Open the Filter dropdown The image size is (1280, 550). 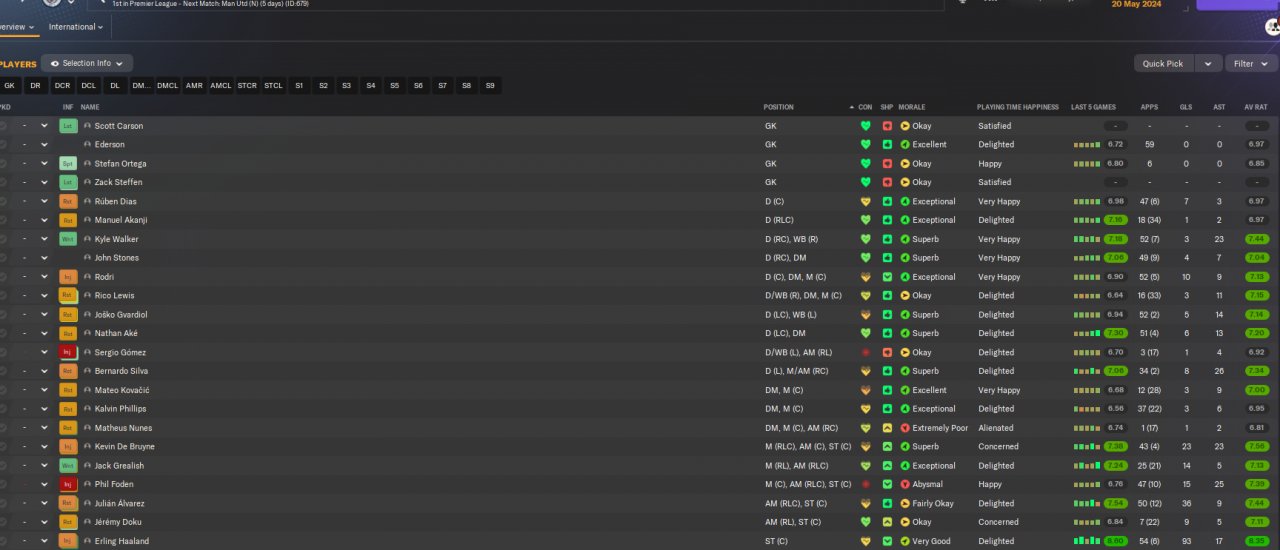[1252, 63]
